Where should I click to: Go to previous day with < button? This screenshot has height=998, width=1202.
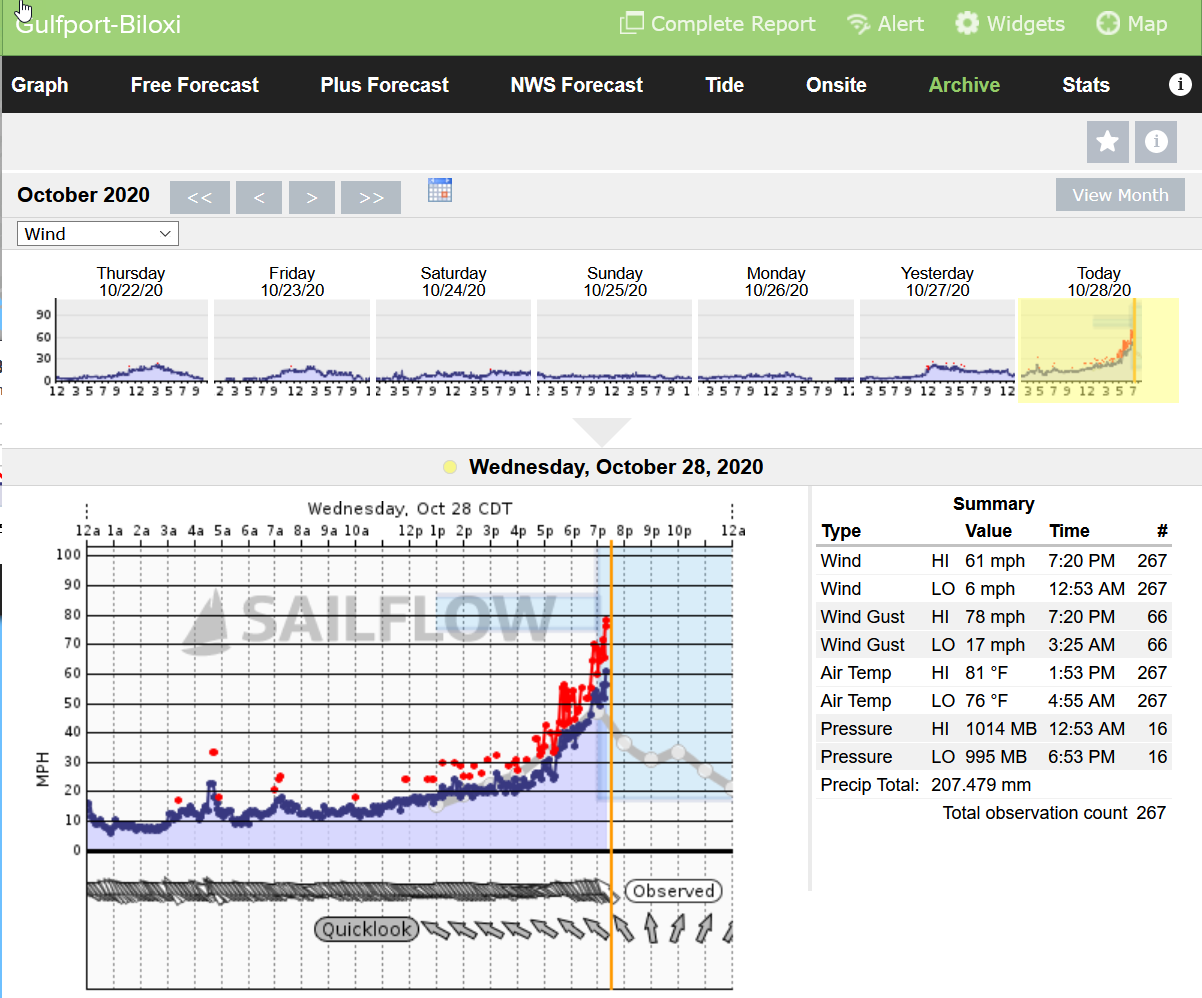[259, 198]
